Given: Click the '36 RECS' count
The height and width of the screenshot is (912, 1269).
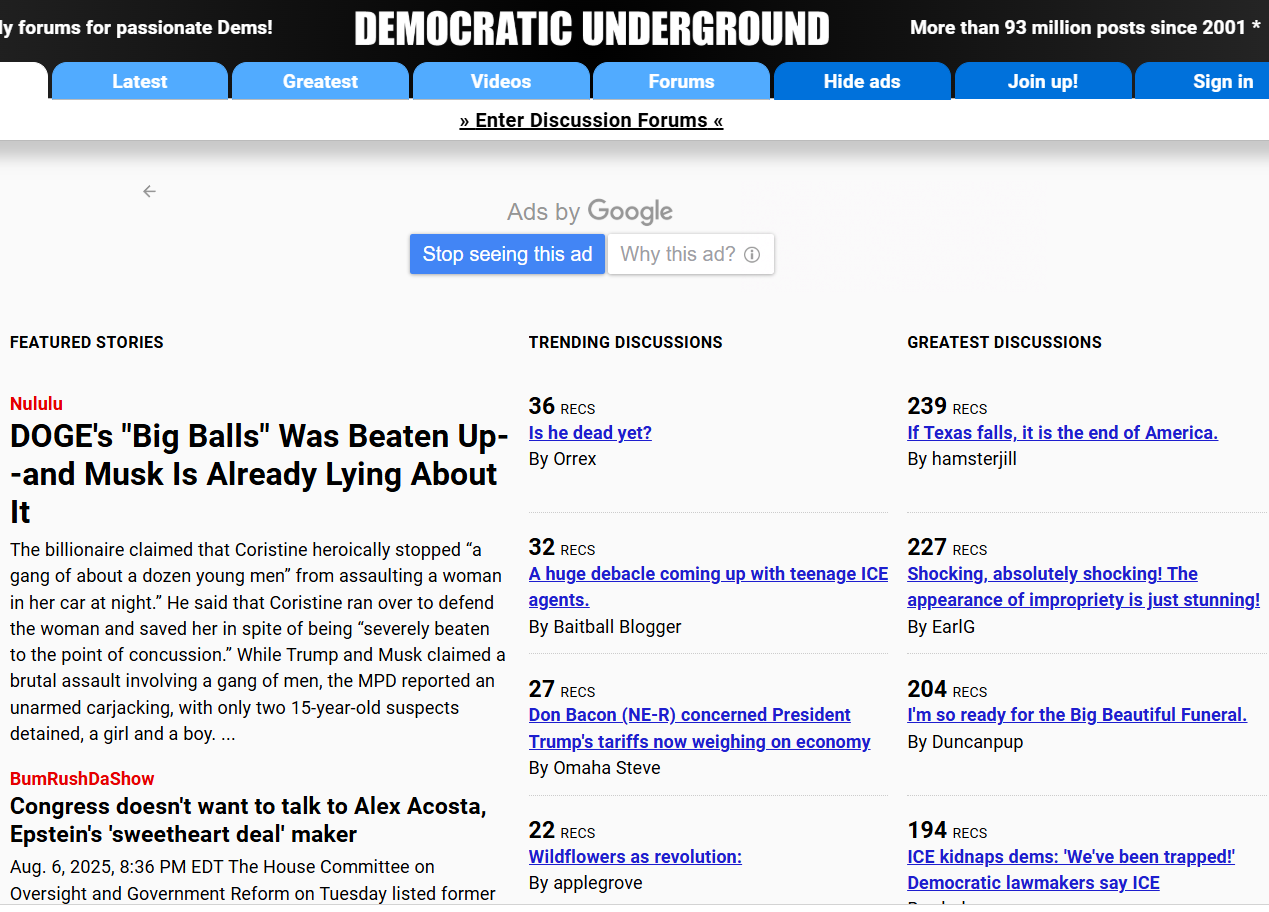Looking at the screenshot, I should click(562, 406).
